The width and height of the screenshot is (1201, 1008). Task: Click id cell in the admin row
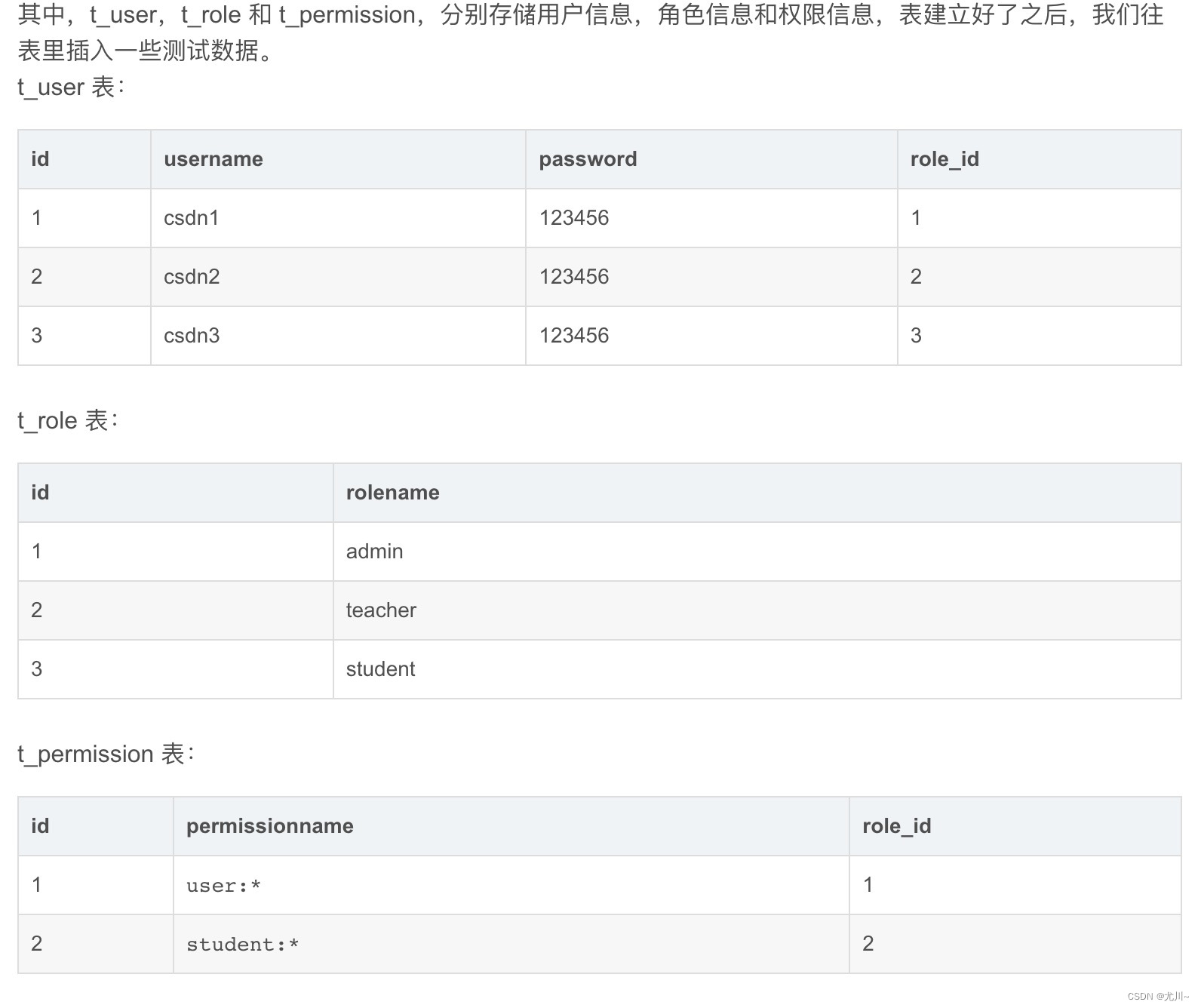coord(176,552)
